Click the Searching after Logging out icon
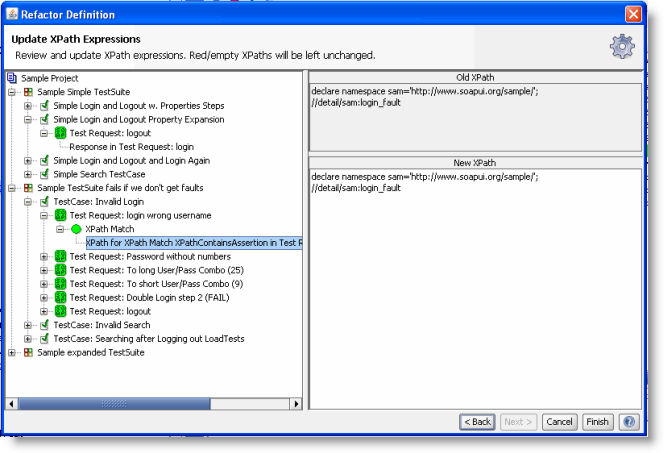This screenshot has width=664, height=453. coord(44,338)
